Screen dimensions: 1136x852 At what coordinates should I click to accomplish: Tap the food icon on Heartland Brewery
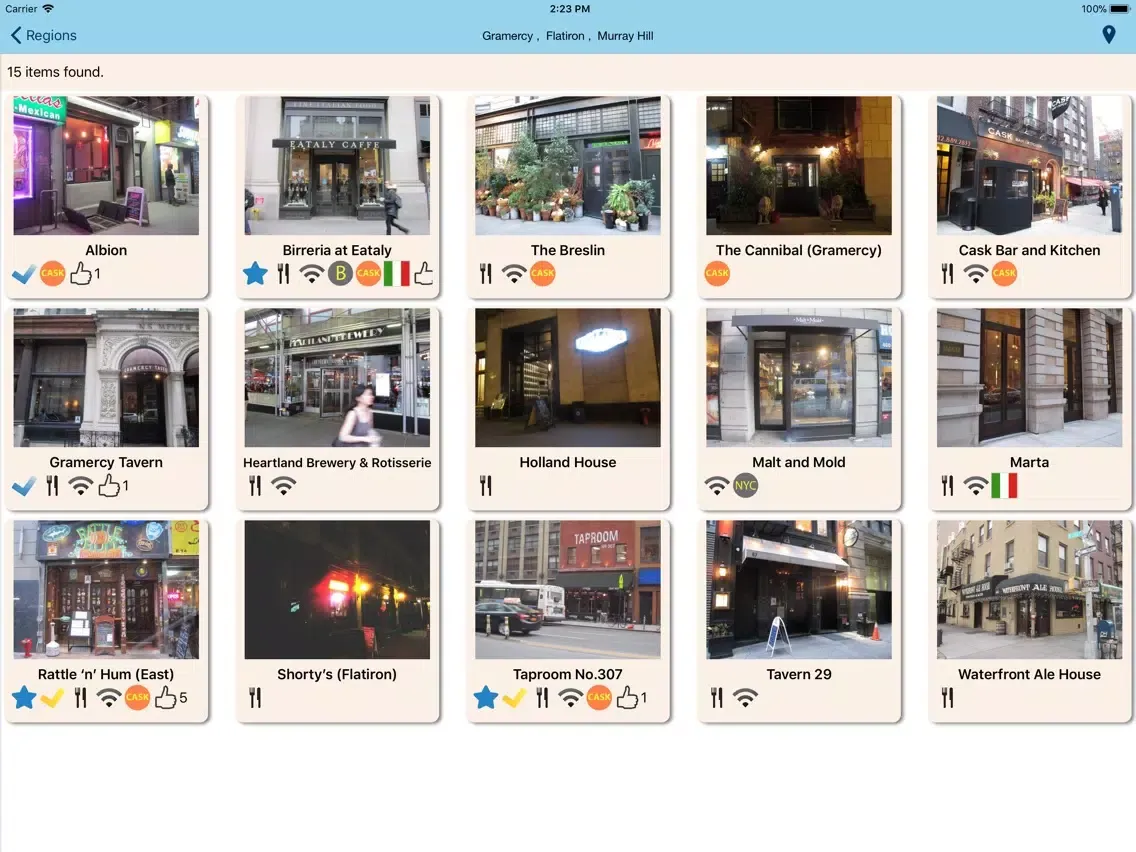pos(255,486)
